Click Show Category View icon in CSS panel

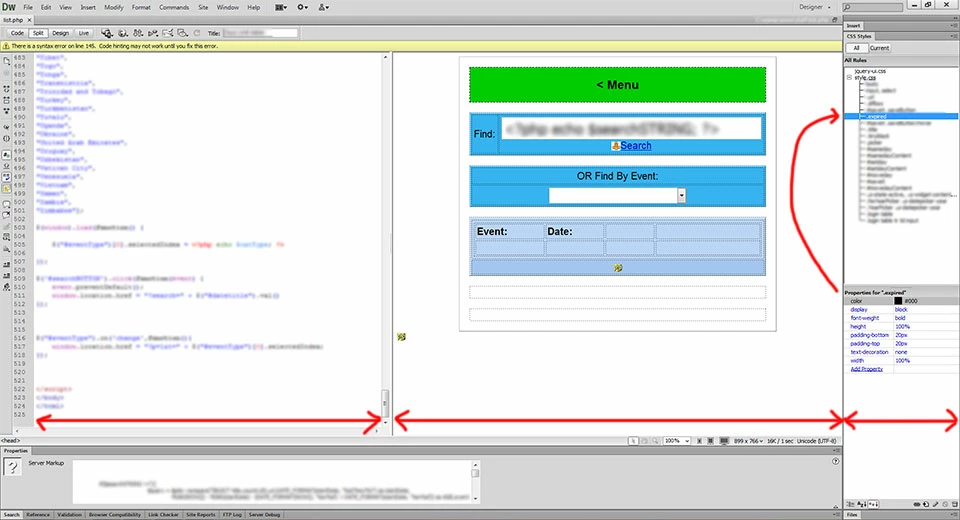(850, 504)
